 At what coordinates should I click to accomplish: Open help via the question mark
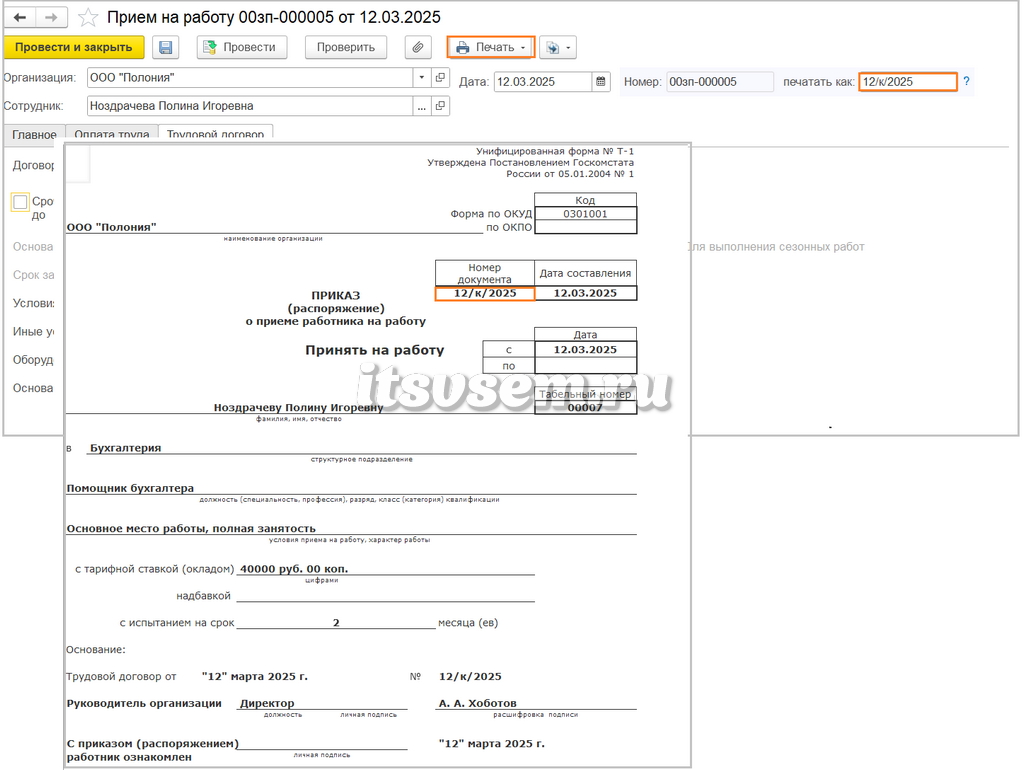point(967,82)
